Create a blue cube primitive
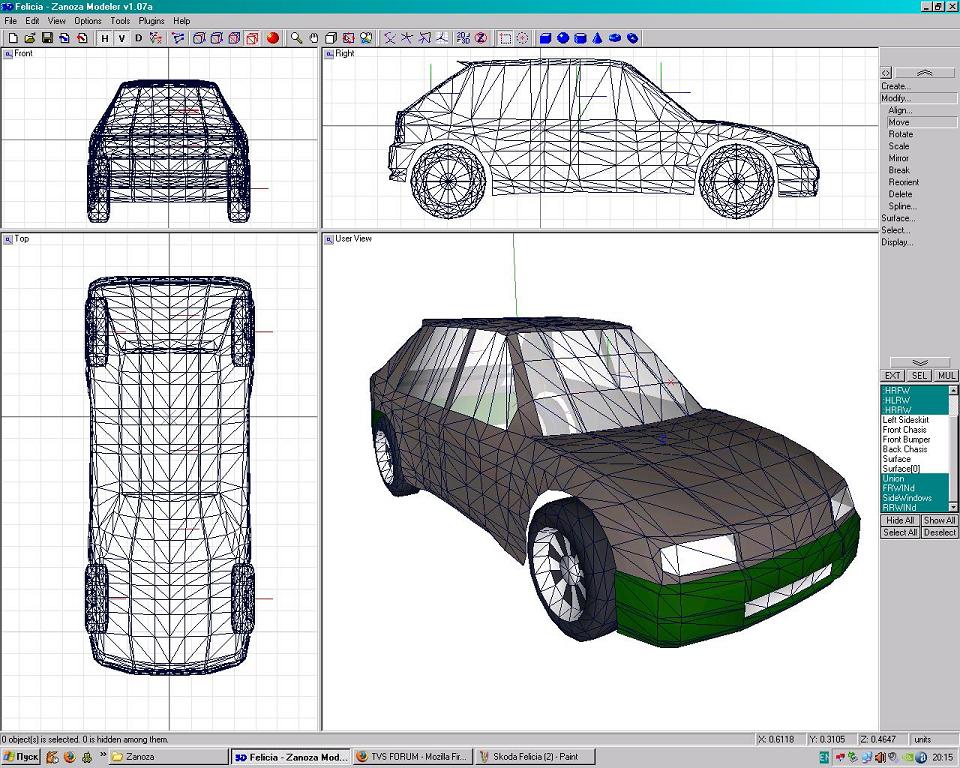 [545, 38]
